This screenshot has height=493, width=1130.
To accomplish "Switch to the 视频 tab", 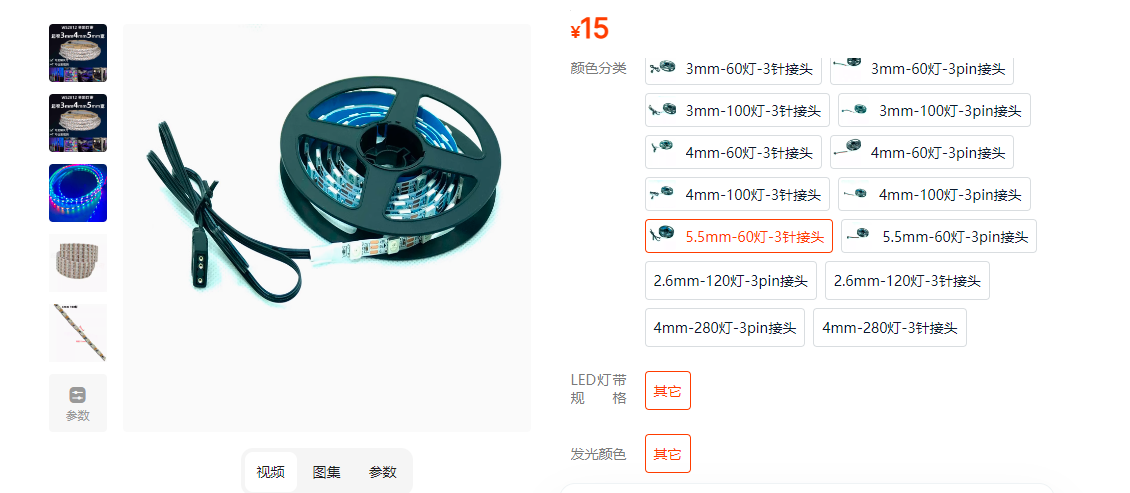I will [270, 472].
